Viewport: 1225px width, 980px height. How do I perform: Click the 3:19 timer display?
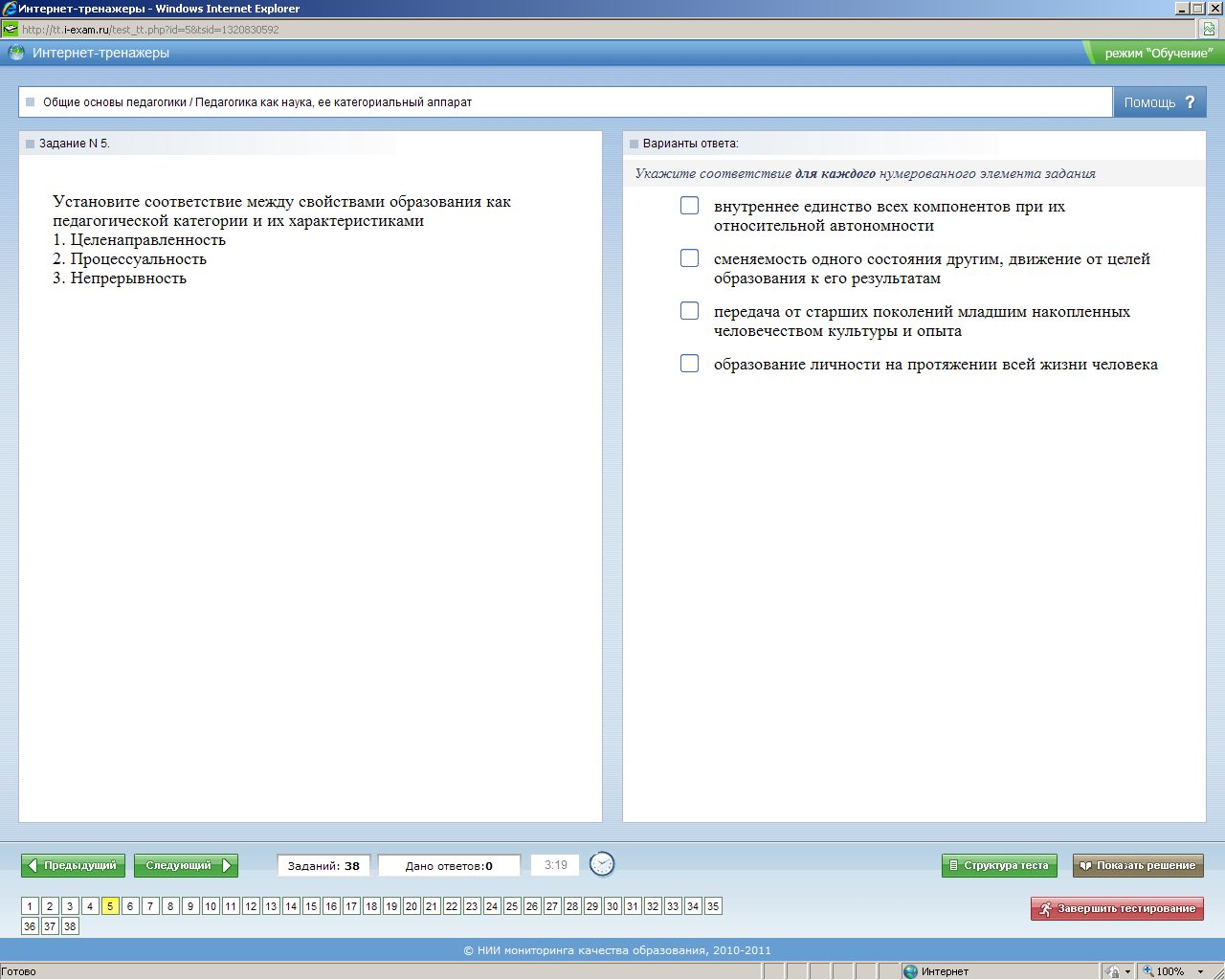(555, 865)
